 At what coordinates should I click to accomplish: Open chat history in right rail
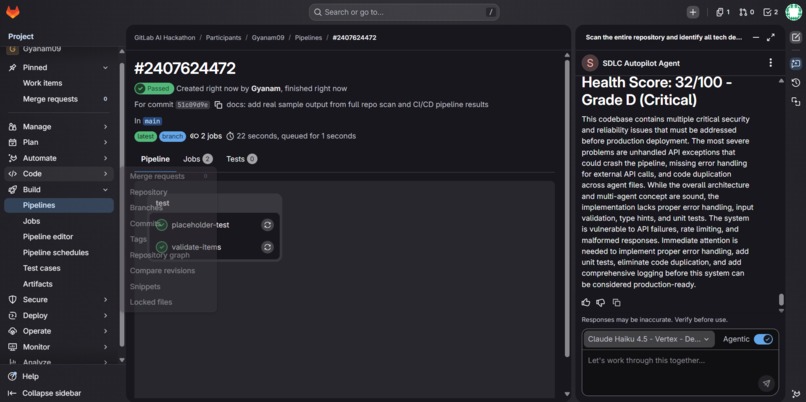point(796,83)
